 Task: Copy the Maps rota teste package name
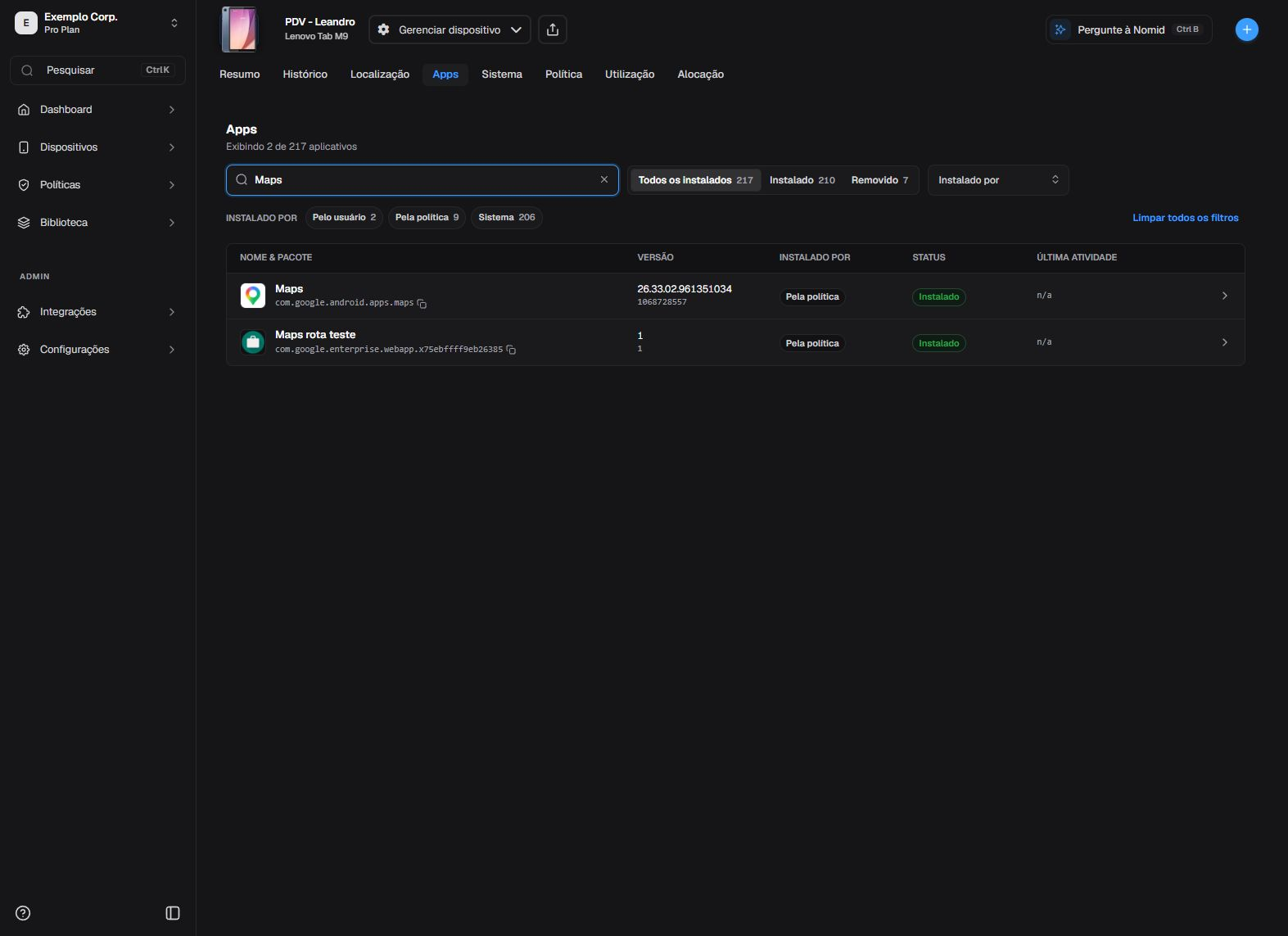tap(511, 350)
